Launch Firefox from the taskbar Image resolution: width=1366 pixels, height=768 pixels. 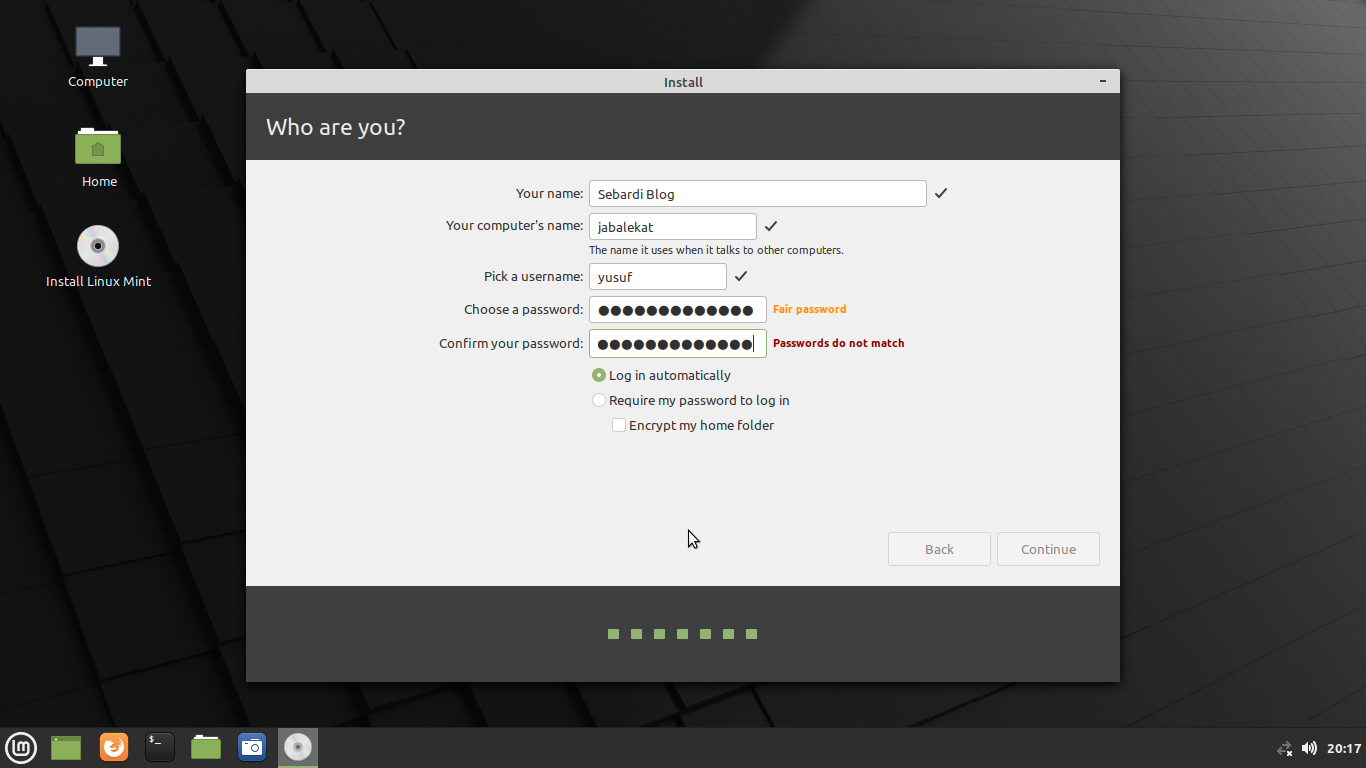point(113,747)
